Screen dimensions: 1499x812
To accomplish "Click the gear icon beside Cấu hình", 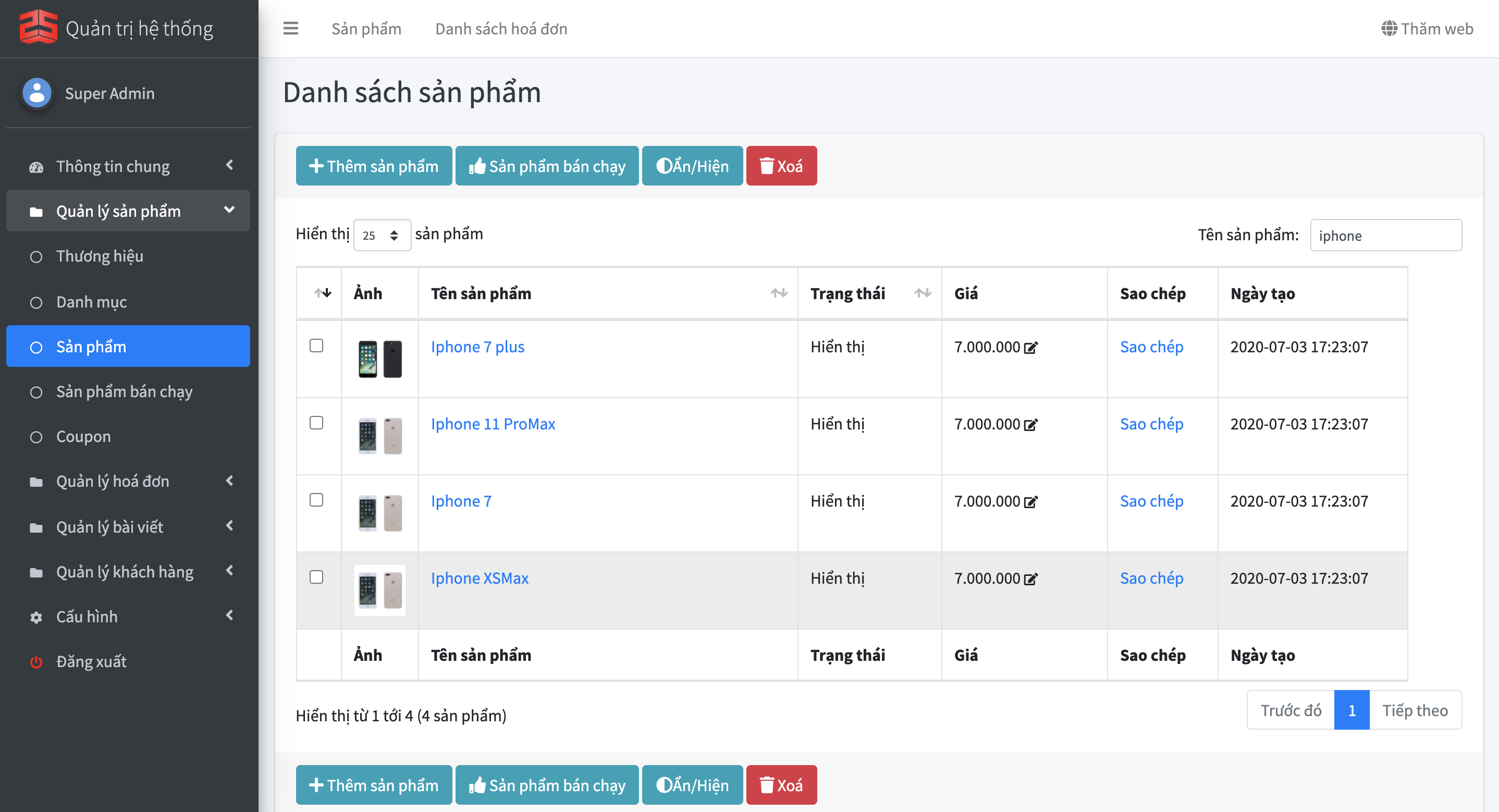I will click(x=36, y=617).
